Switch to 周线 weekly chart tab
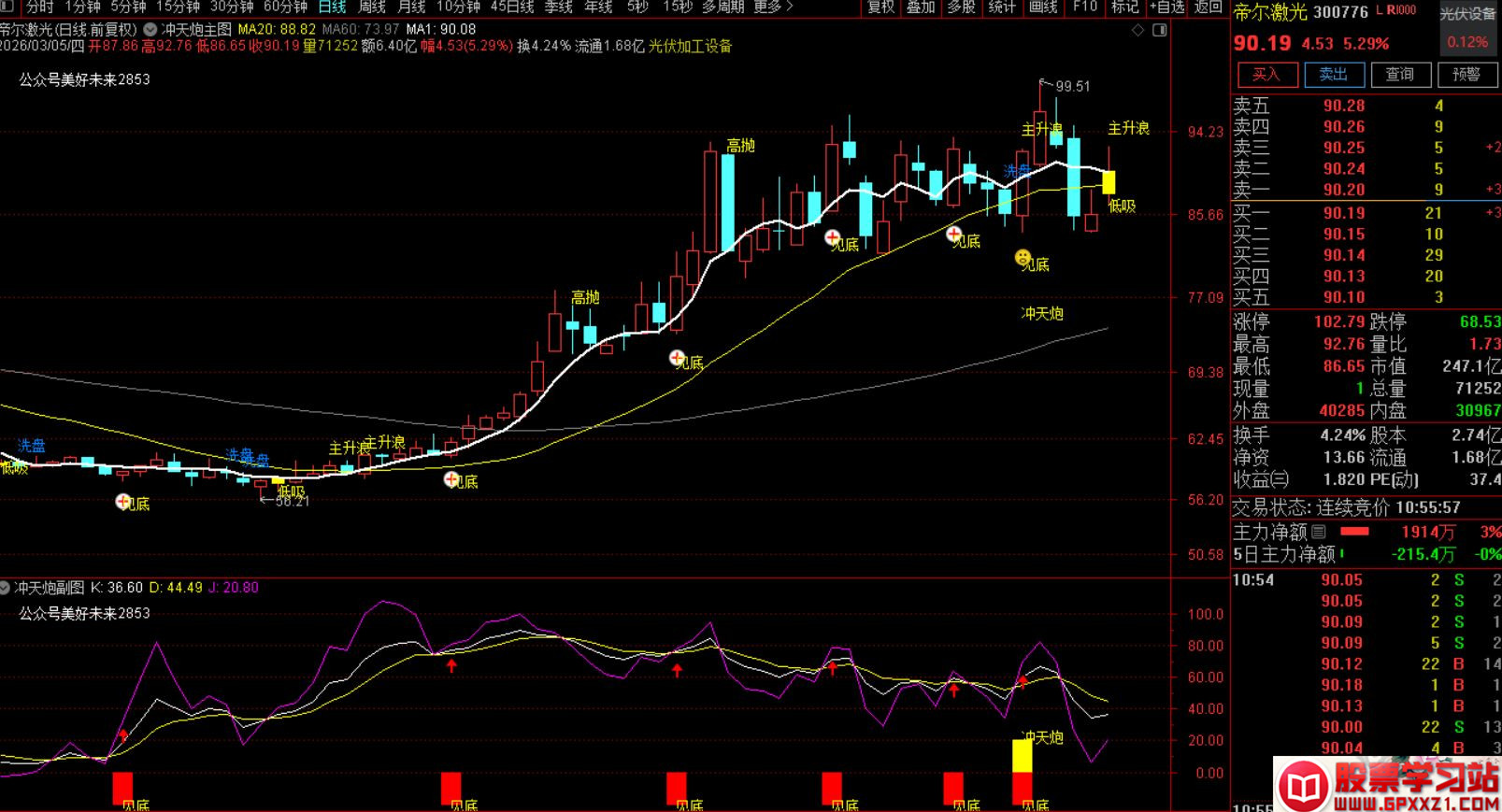 (372, 7)
